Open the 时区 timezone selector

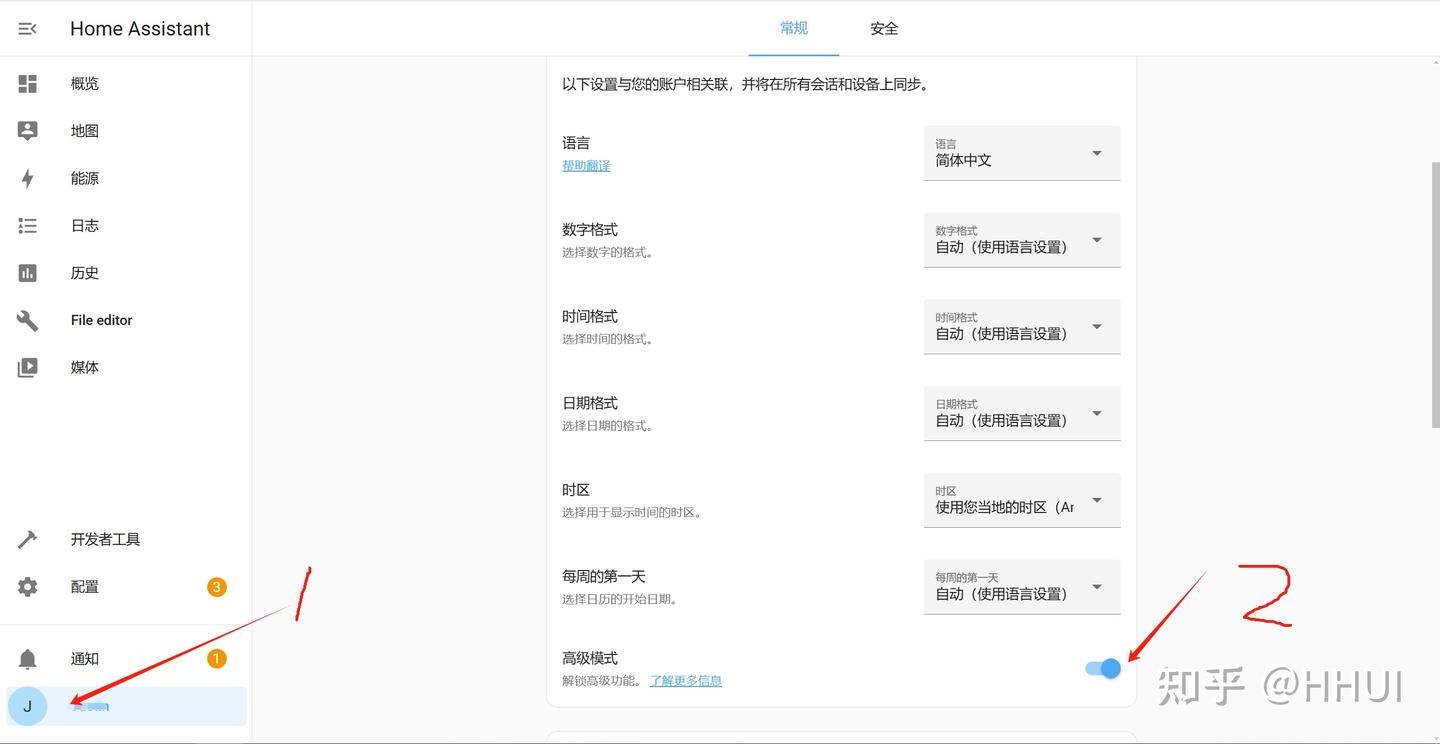click(1021, 500)
